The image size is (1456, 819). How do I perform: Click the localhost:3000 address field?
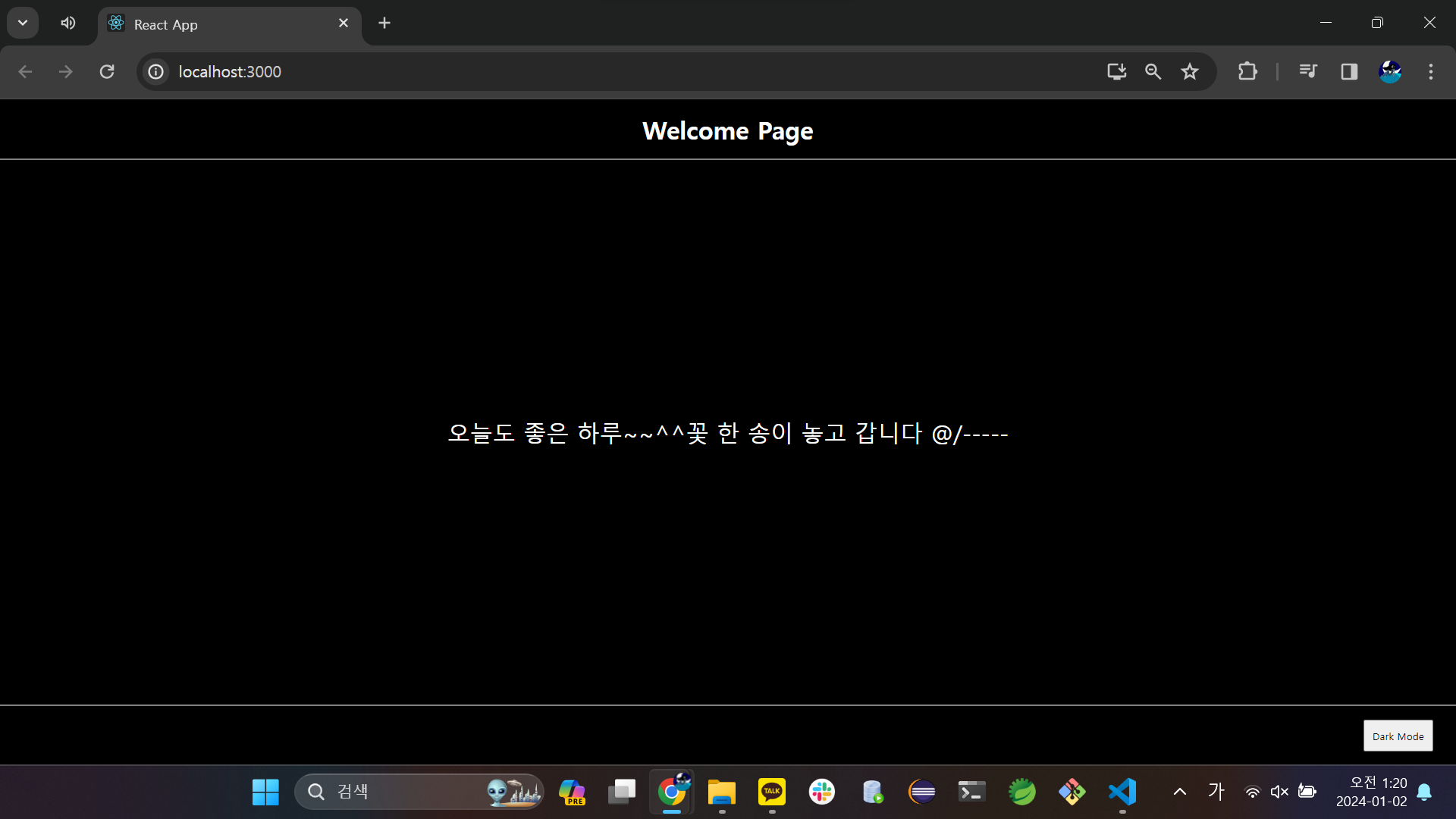(607, 71)
